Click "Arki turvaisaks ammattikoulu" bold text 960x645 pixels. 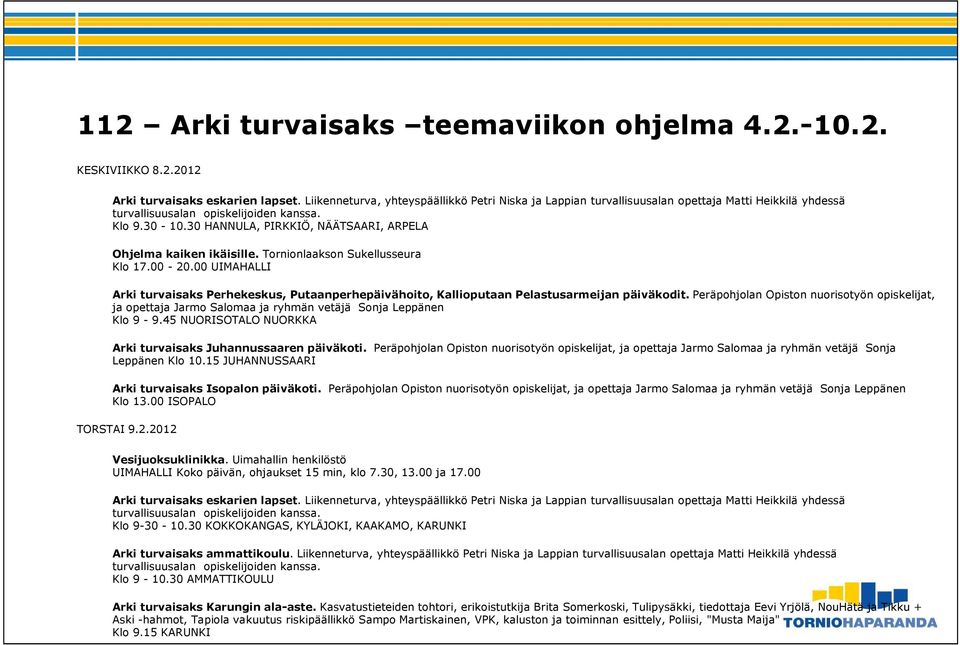point(201,554)
